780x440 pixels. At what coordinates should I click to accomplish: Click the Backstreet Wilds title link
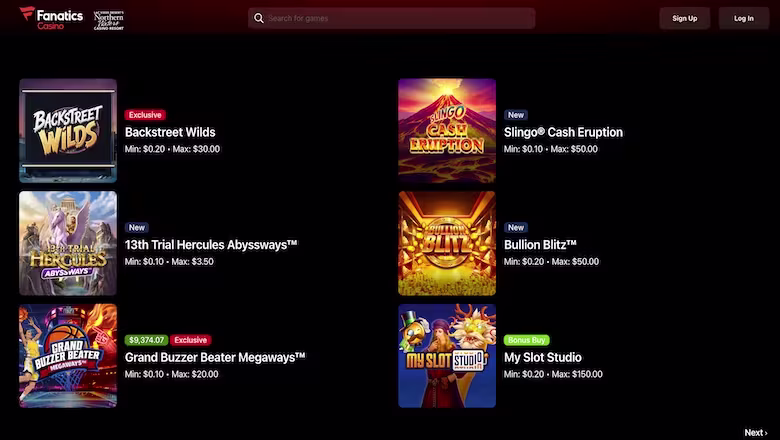(x=170, y=132)
